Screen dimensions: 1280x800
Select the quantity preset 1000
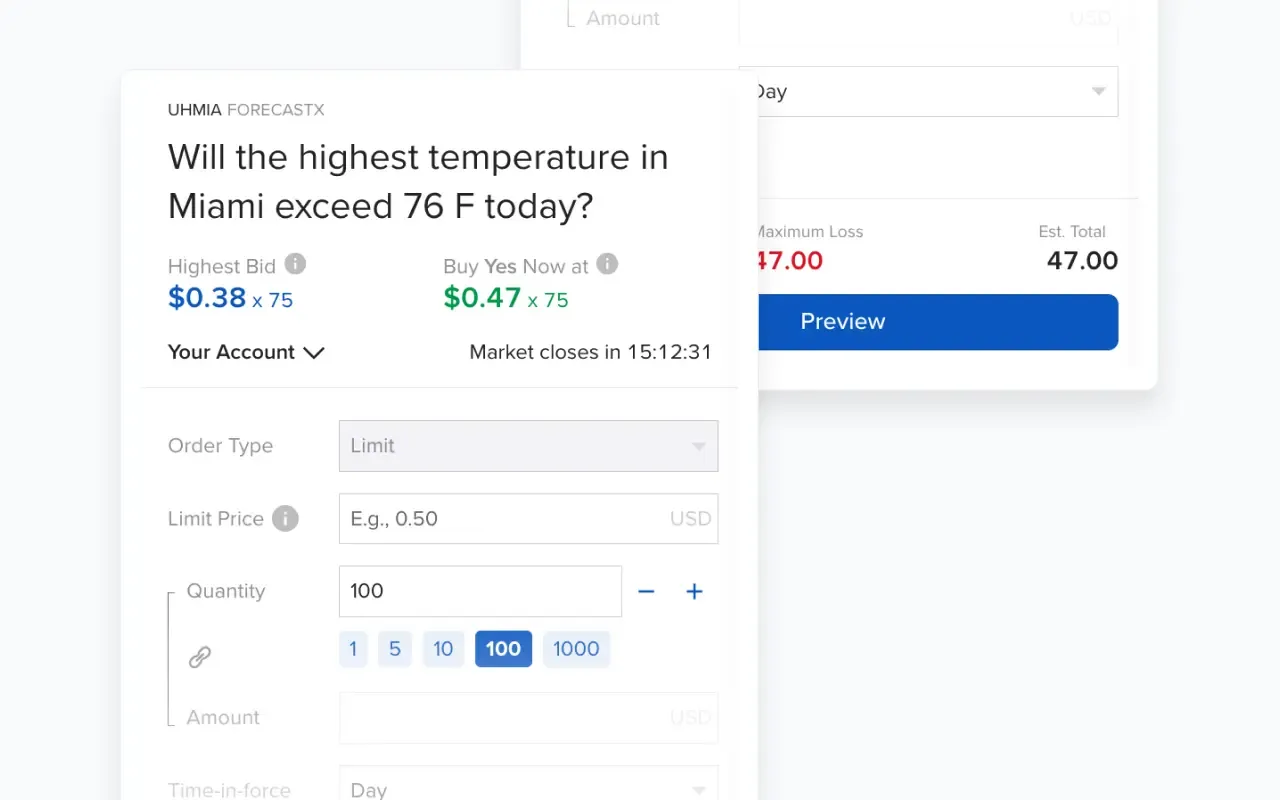click(x=576, y=649)
